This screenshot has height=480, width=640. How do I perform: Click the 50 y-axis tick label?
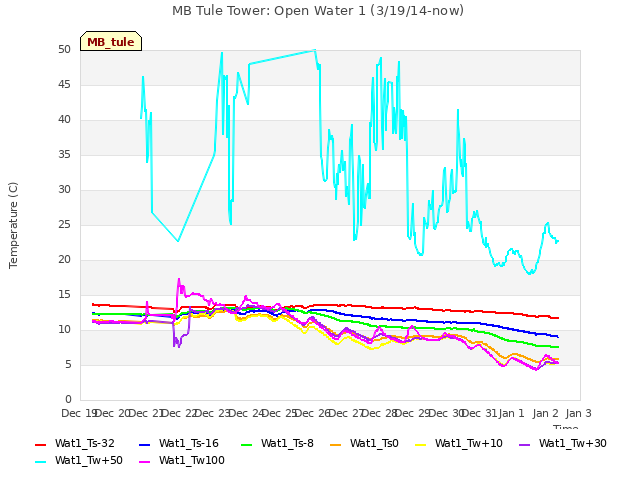point(64,50)
